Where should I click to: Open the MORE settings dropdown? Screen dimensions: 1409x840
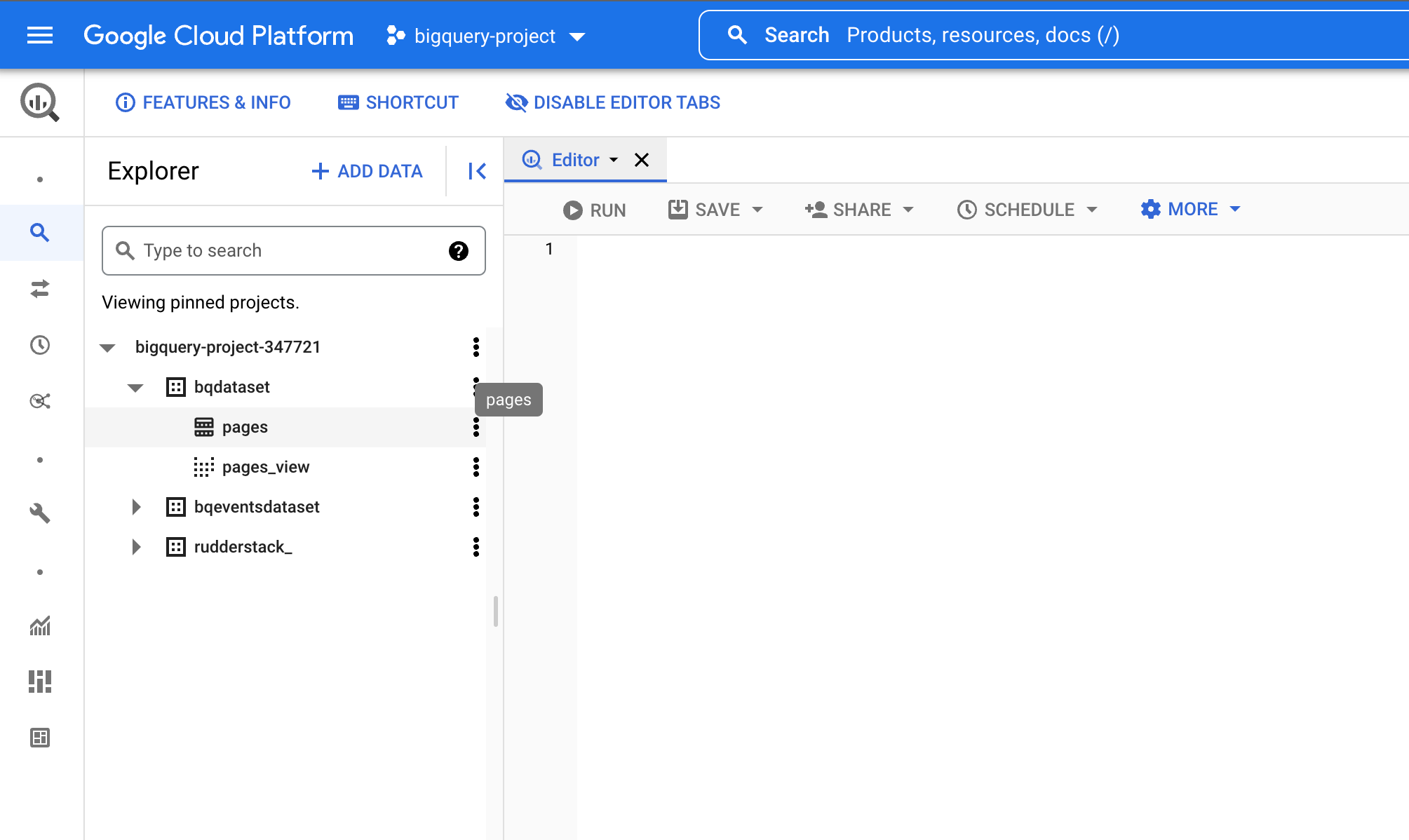click(x=1191, y=209)
